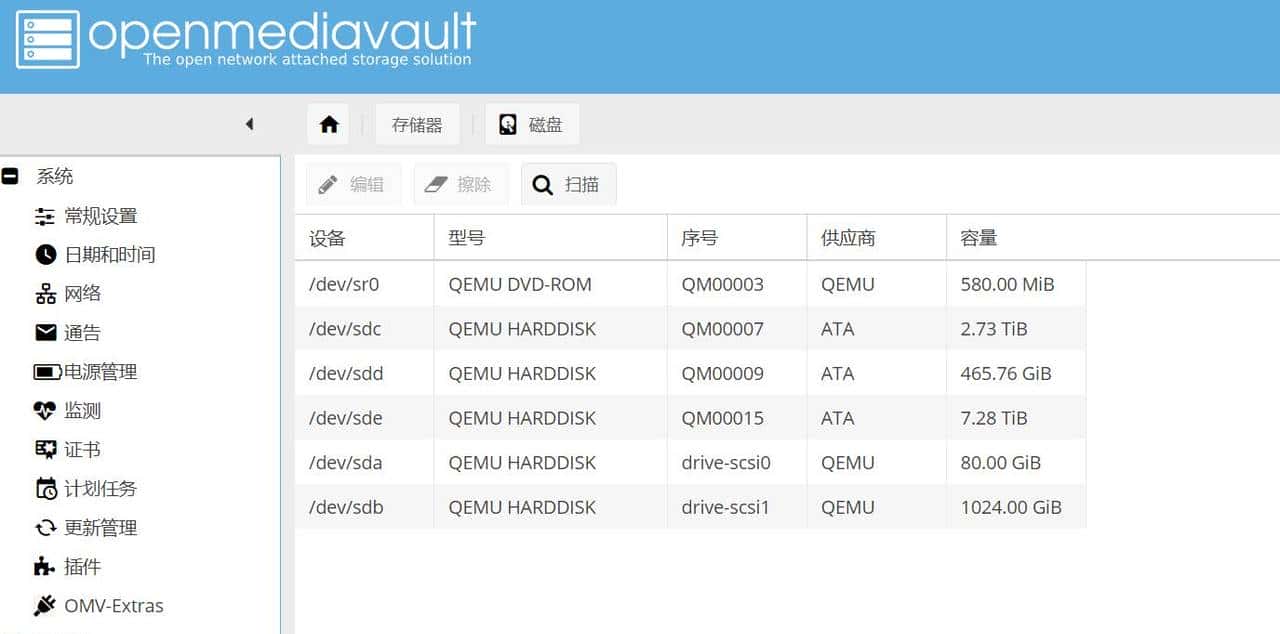
Task: Open 更新管理 update management item
Action: point(100,528)
